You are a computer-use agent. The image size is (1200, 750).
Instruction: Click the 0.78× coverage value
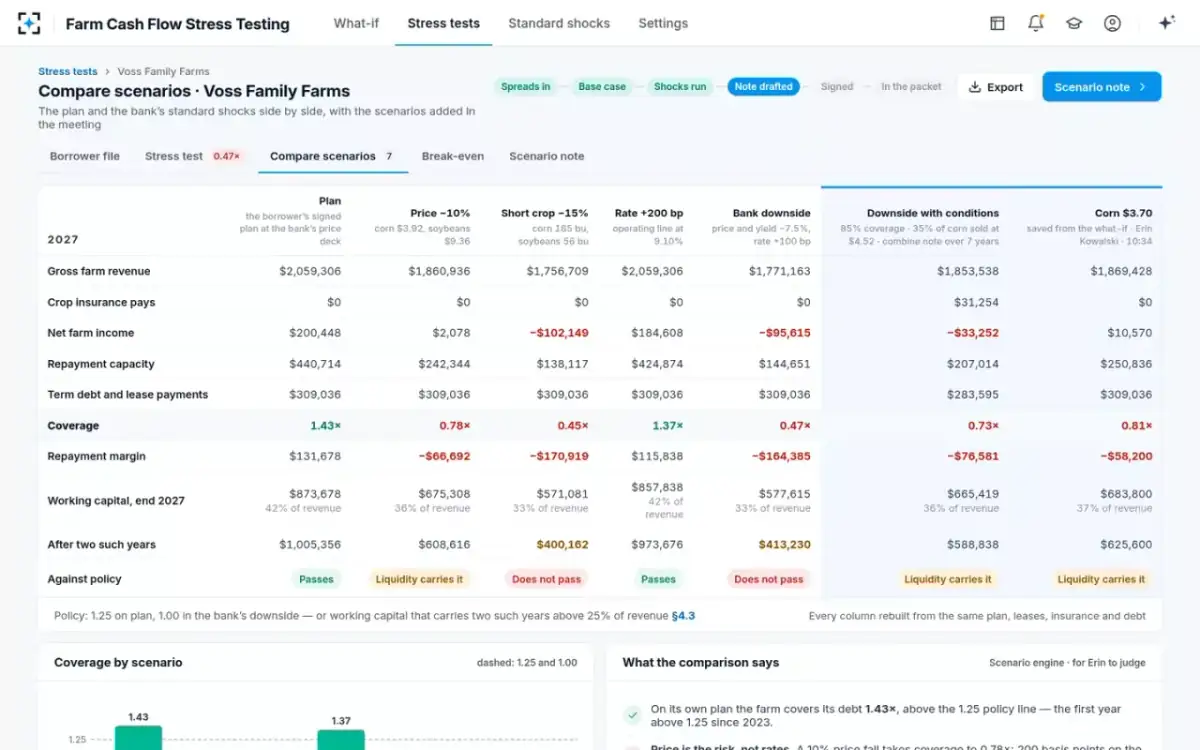point(455,426)
